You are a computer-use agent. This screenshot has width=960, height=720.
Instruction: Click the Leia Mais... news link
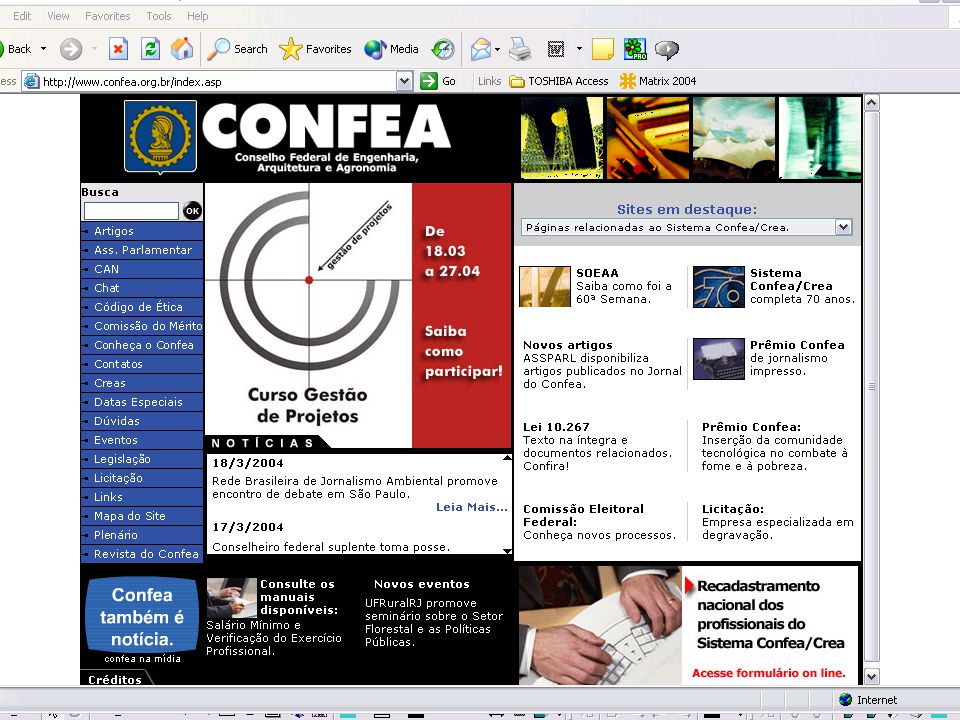tap(471, 507)
